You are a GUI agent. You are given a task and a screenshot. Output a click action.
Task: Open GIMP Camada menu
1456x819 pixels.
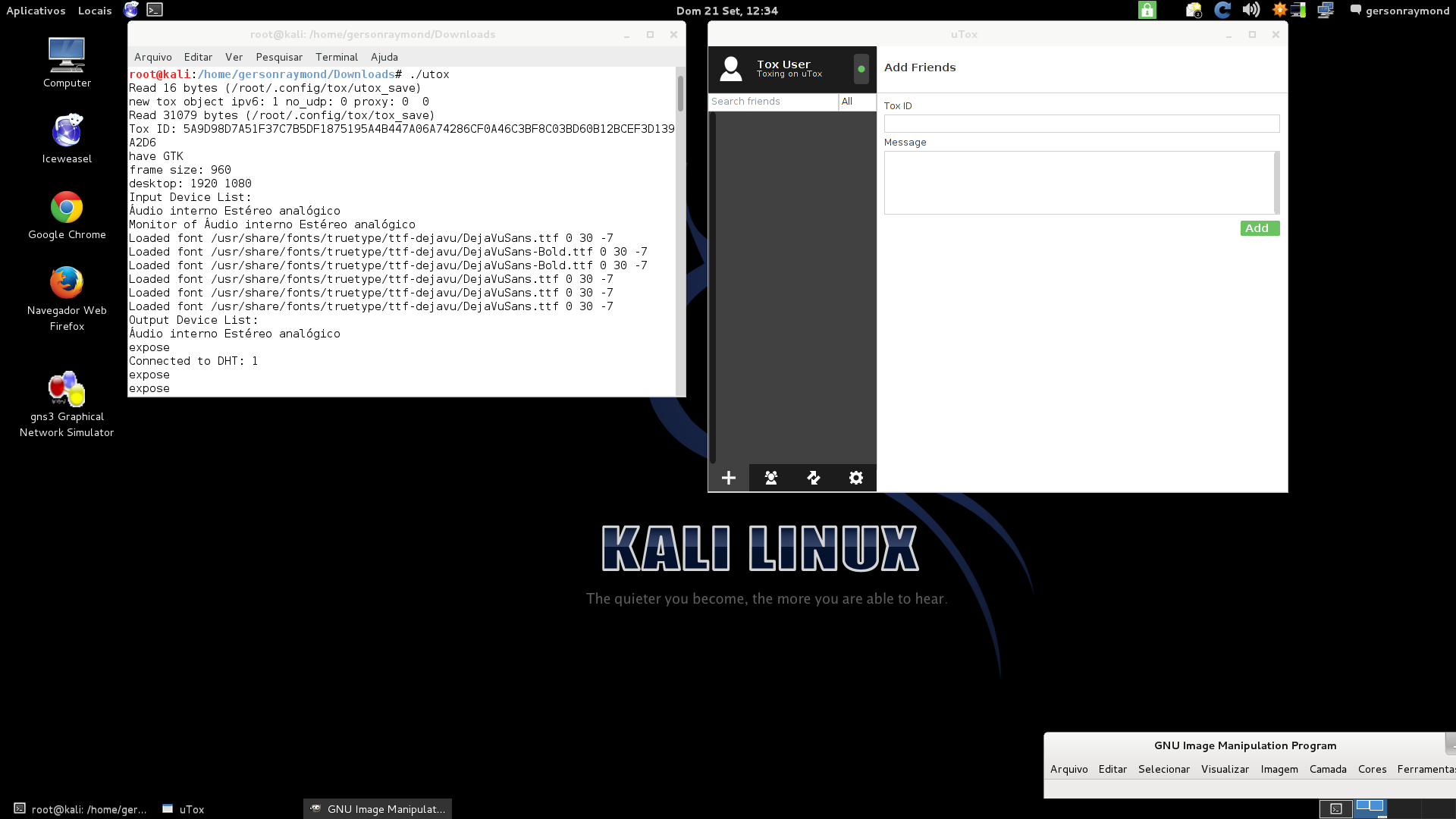[x=1328, y=769]
